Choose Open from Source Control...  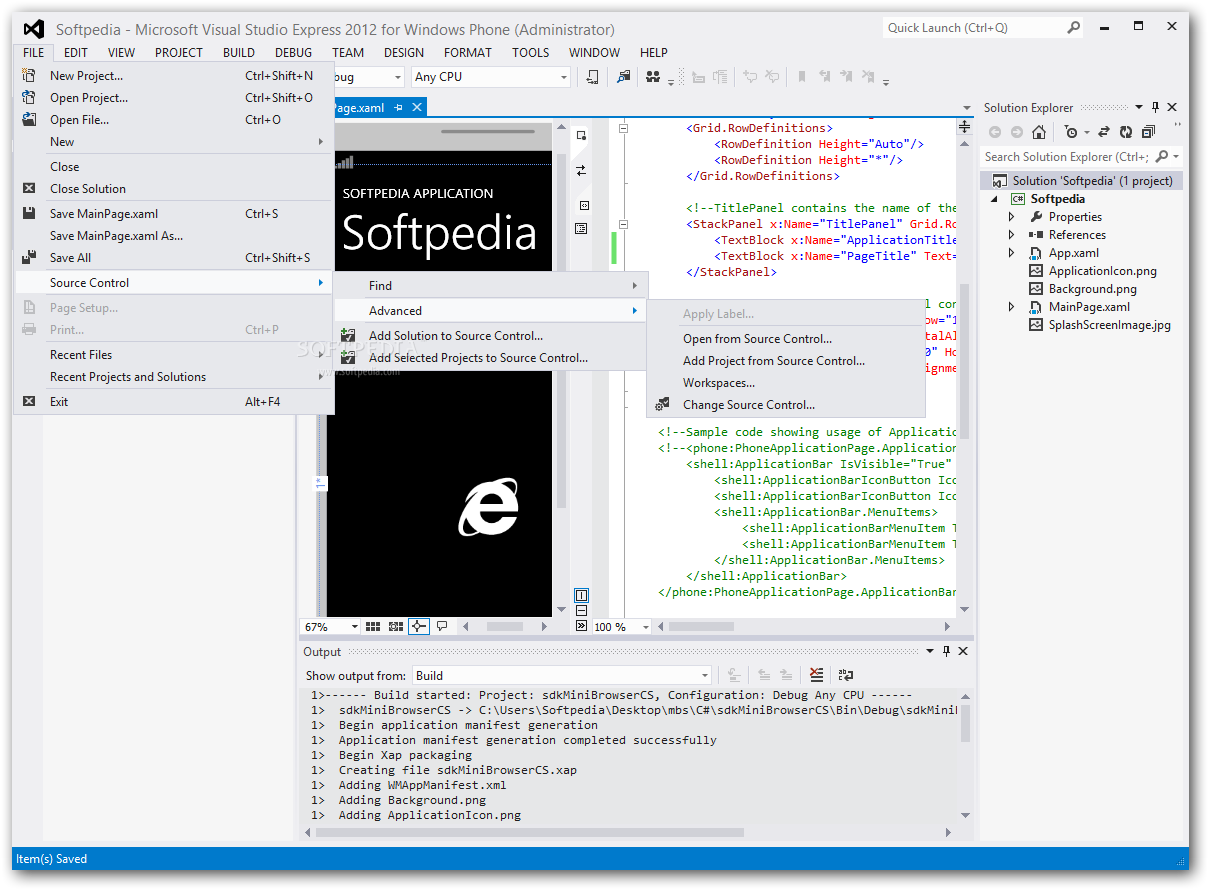click(786, 339)
